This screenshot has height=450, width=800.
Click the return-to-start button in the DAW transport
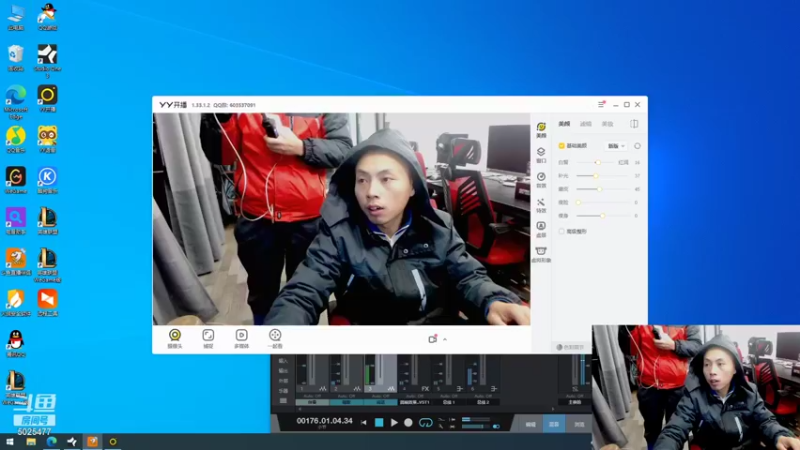364,422
